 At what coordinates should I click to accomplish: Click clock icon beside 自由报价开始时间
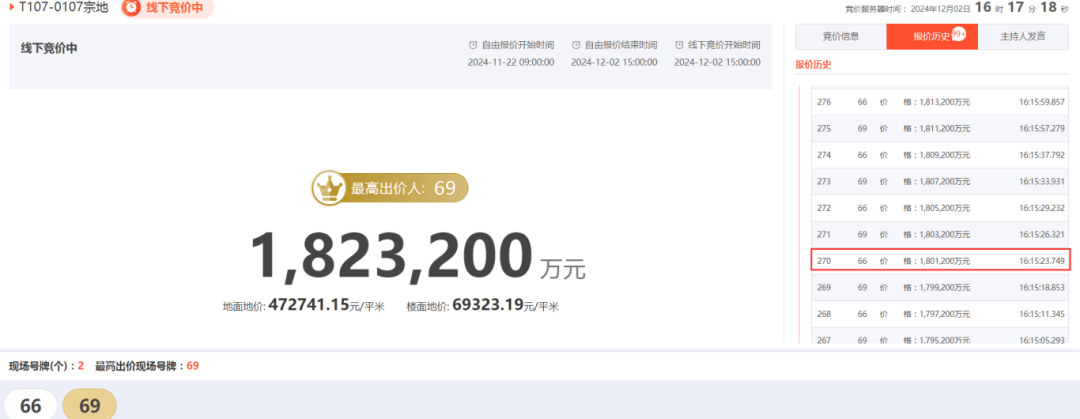point(473,45)
